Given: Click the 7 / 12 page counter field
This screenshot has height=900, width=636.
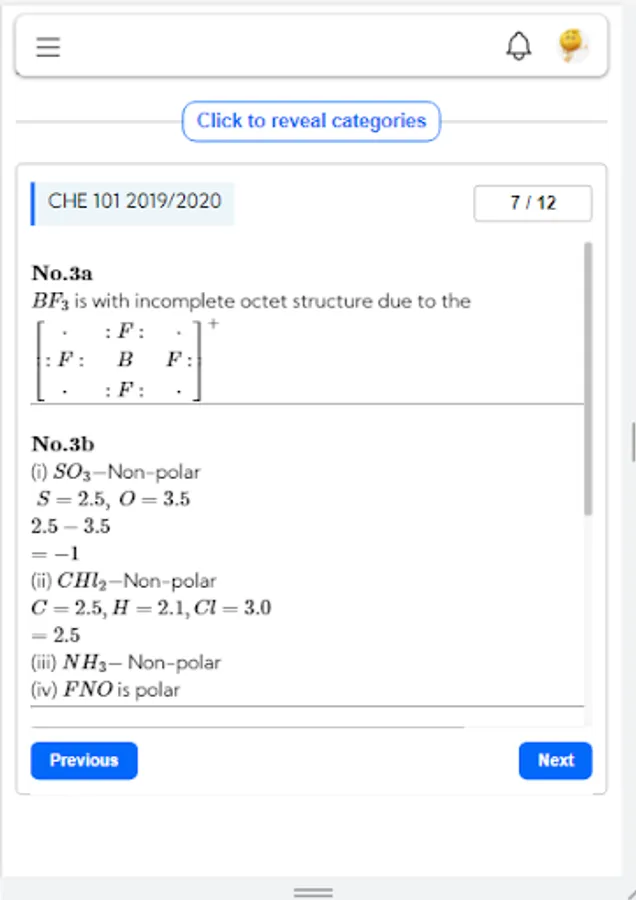Looking at the screenshot, I should tap(533, 203).
